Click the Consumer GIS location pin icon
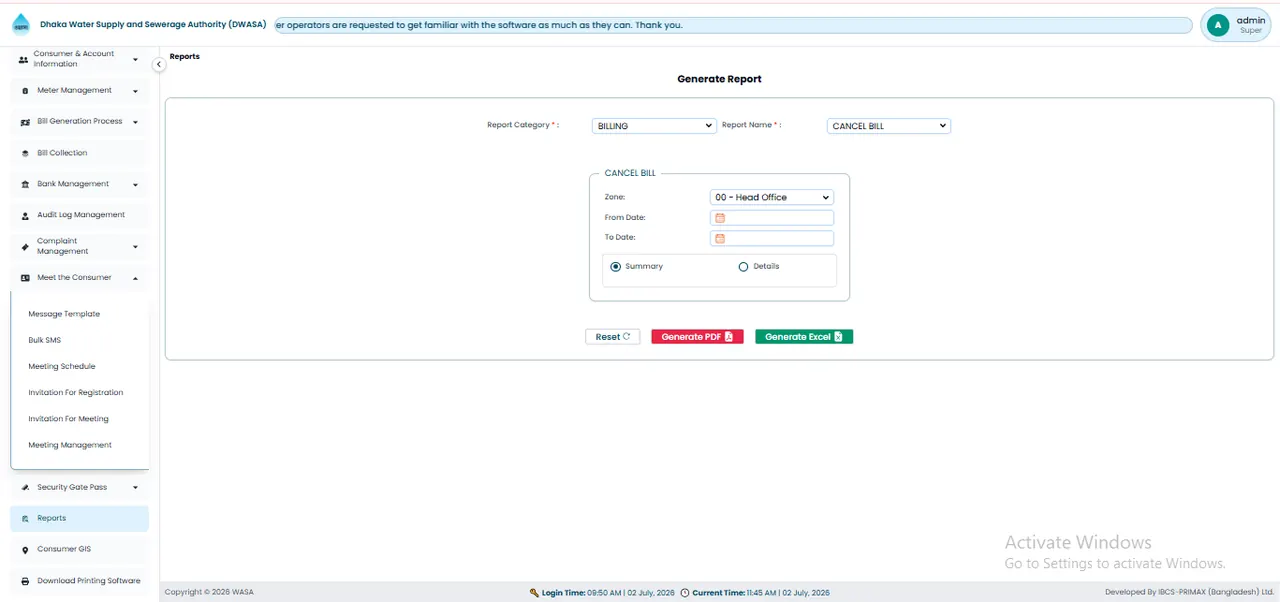The width and height of the screenshot is (1280, 602). (x=25, y=550)
